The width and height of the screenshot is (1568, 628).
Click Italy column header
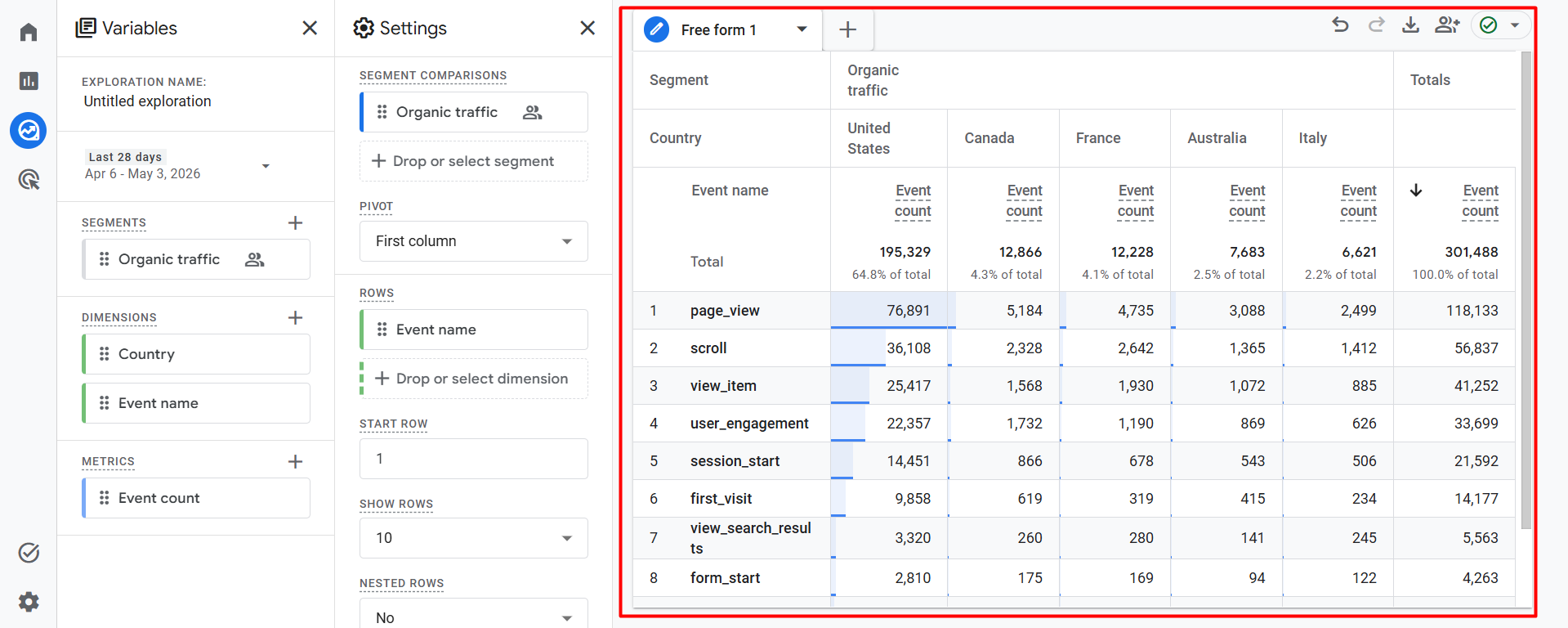(1312, 138)
